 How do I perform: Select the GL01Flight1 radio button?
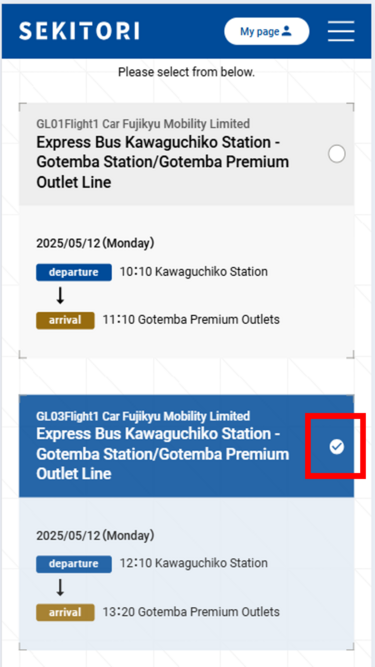click(x=337, y=154)
